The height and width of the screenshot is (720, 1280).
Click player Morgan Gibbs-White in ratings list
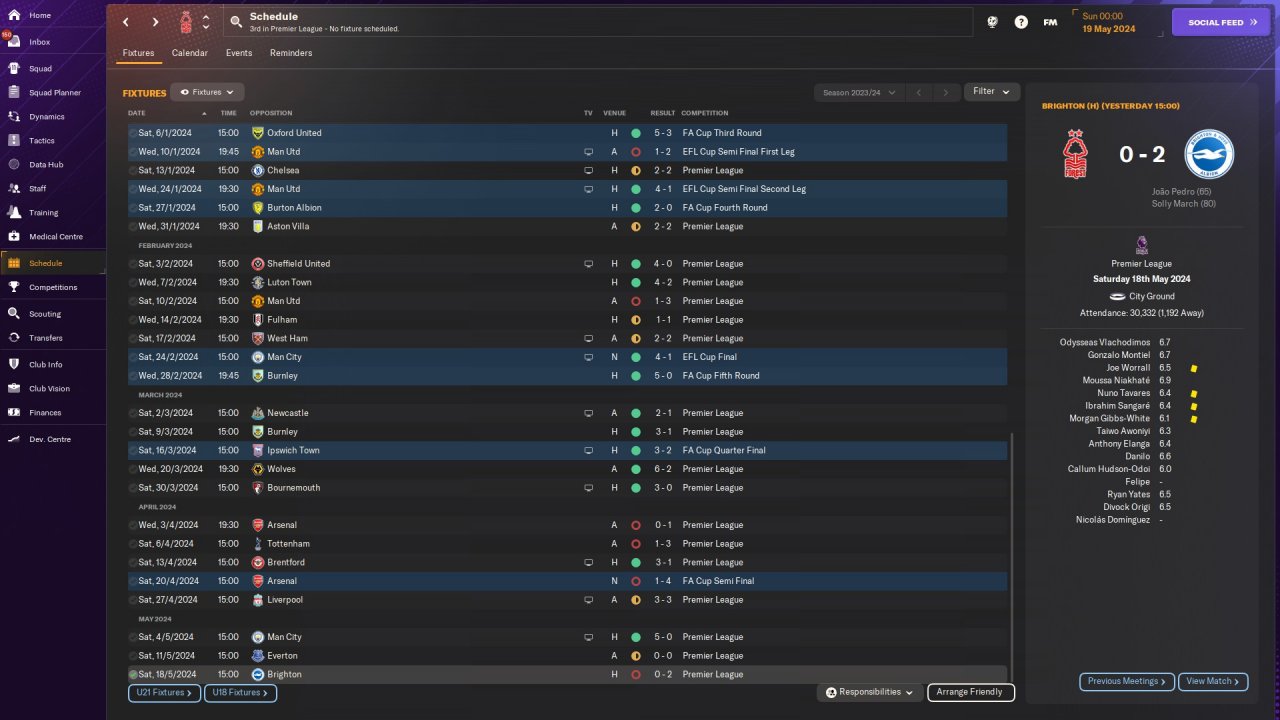(x=1110, y=418)
